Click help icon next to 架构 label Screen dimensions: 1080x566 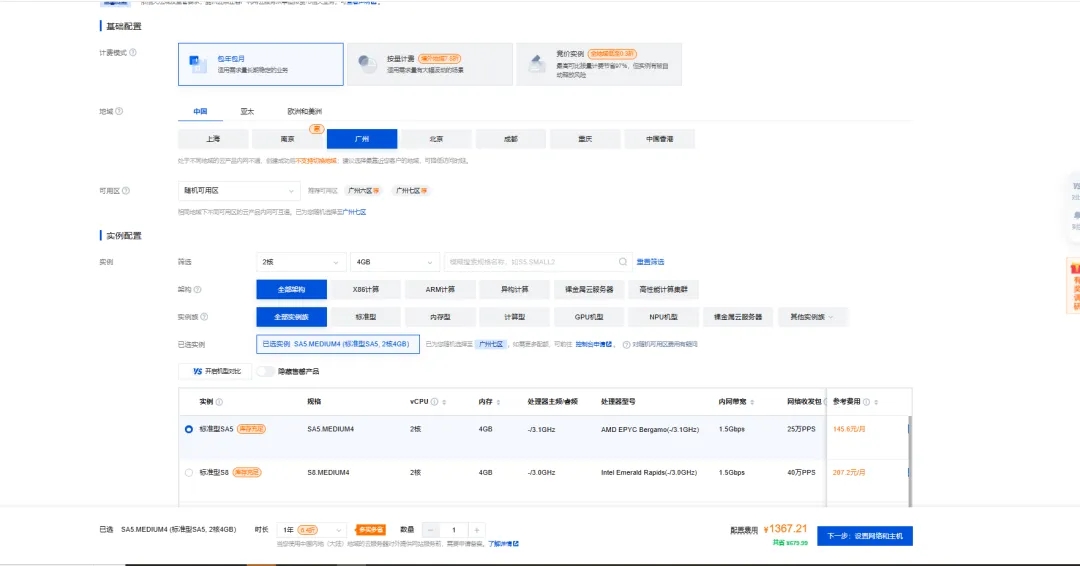coord(197,290)
